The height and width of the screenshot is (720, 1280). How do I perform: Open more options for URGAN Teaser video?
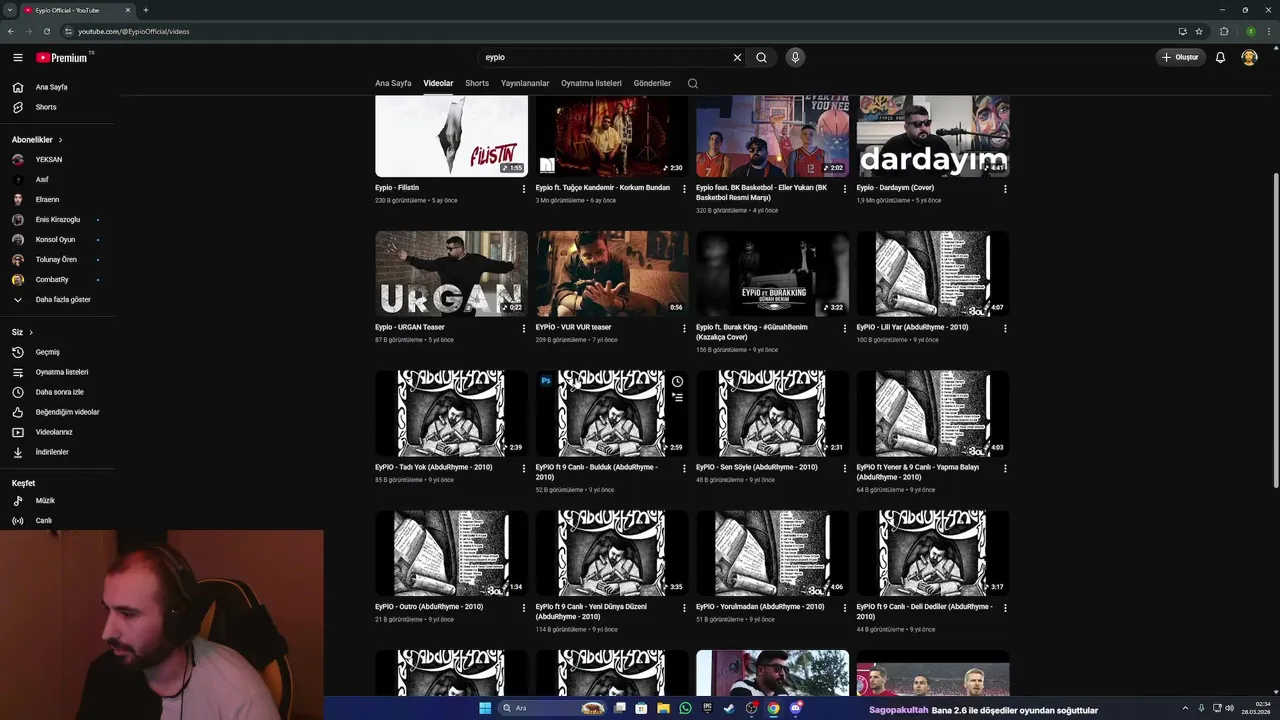[x=524, y=328]
